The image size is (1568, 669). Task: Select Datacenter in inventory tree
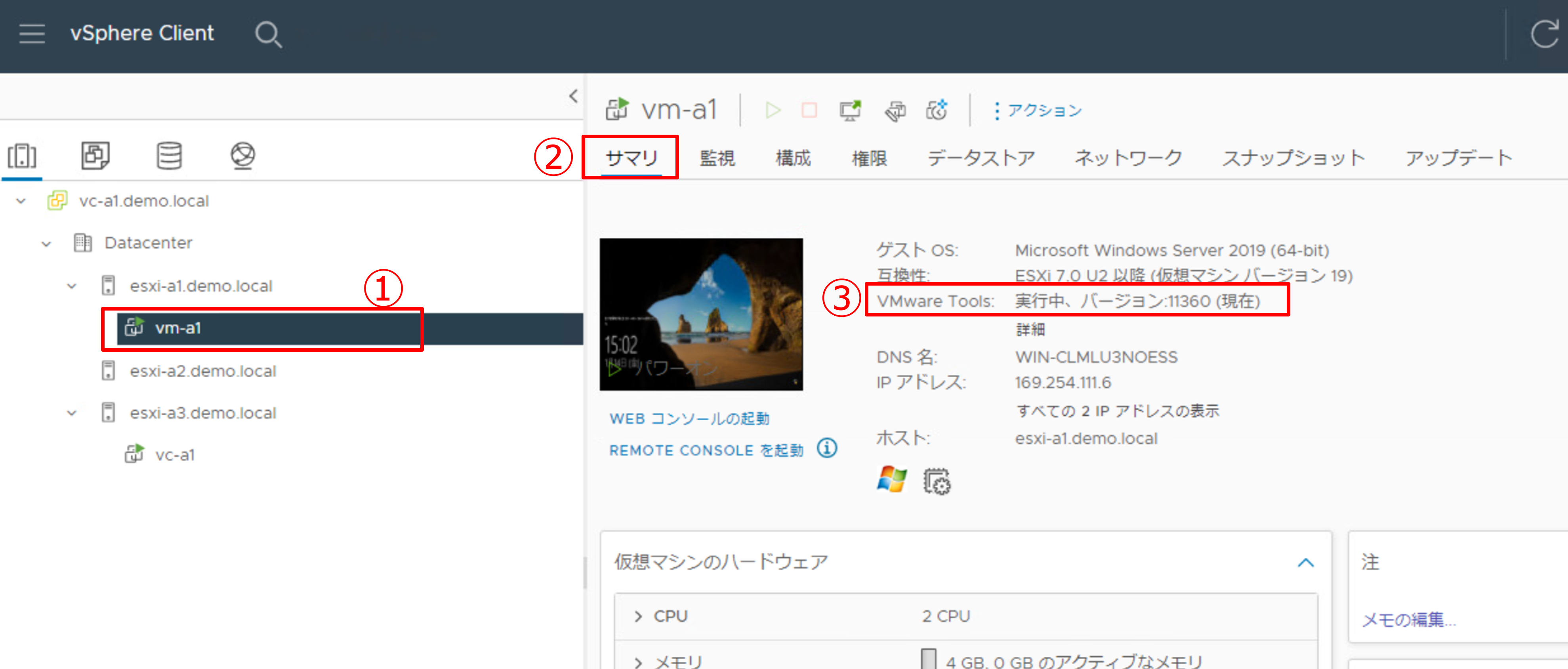(149, 243)
